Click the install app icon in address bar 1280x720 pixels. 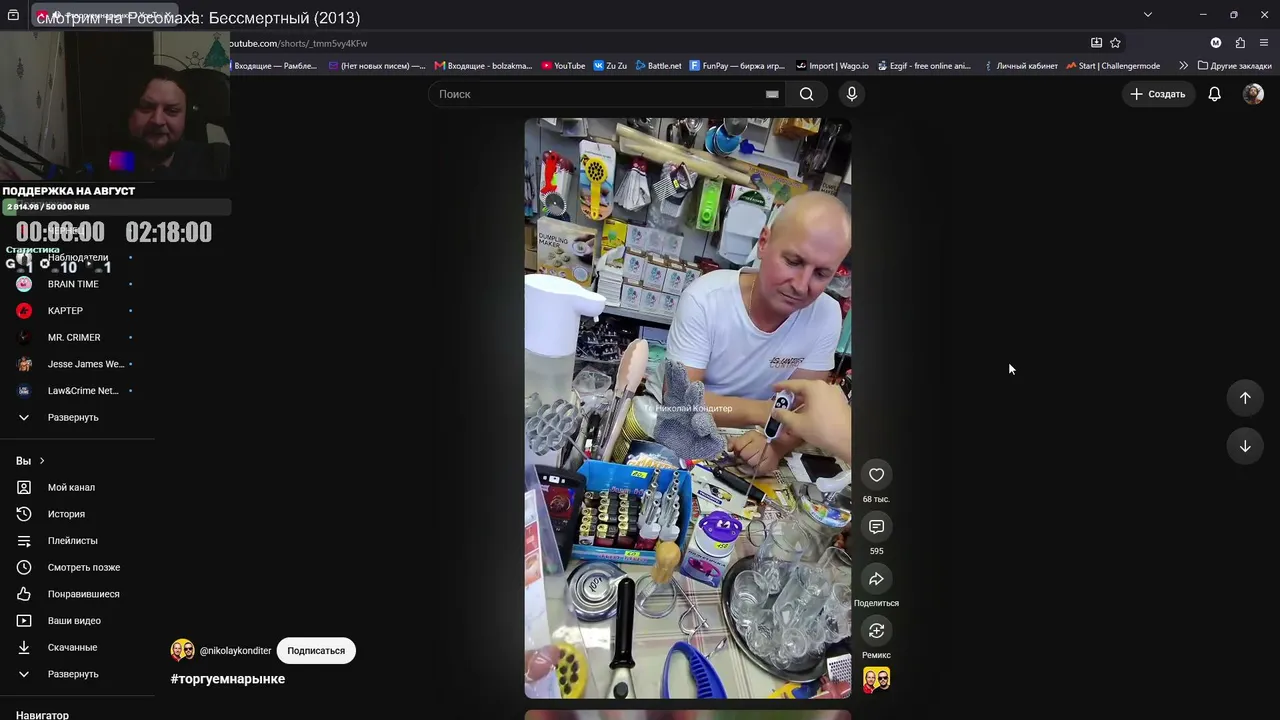tap(1096, 43)
